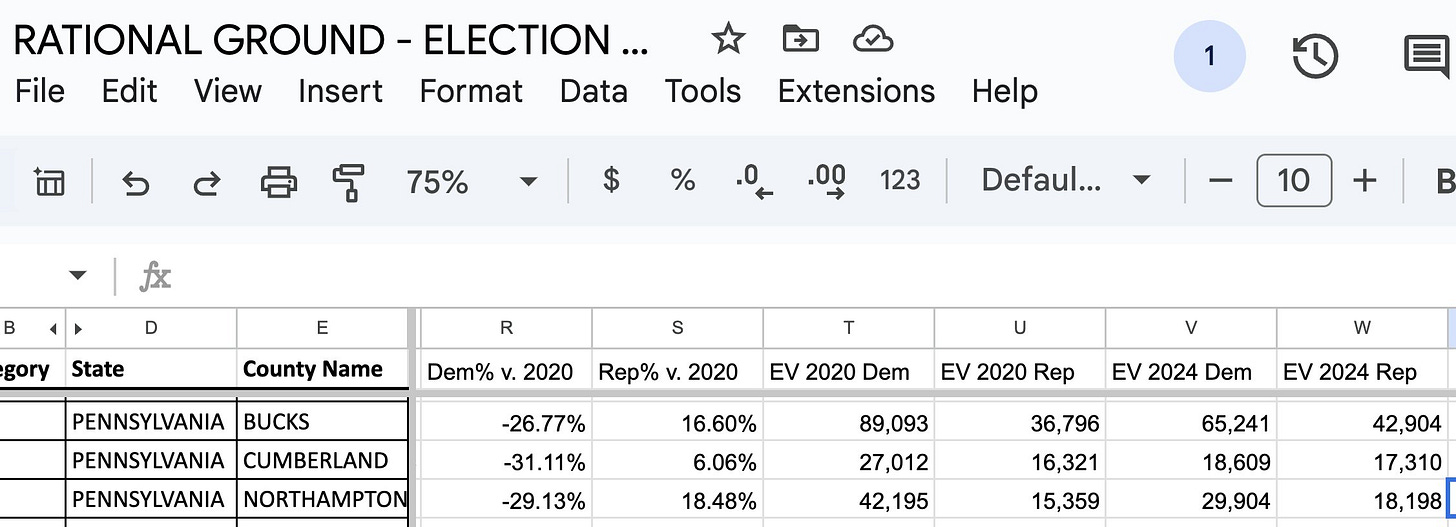Screen dimensions: 1456x527
Task: Click the move to folder icon
Action: pos(800,40)
